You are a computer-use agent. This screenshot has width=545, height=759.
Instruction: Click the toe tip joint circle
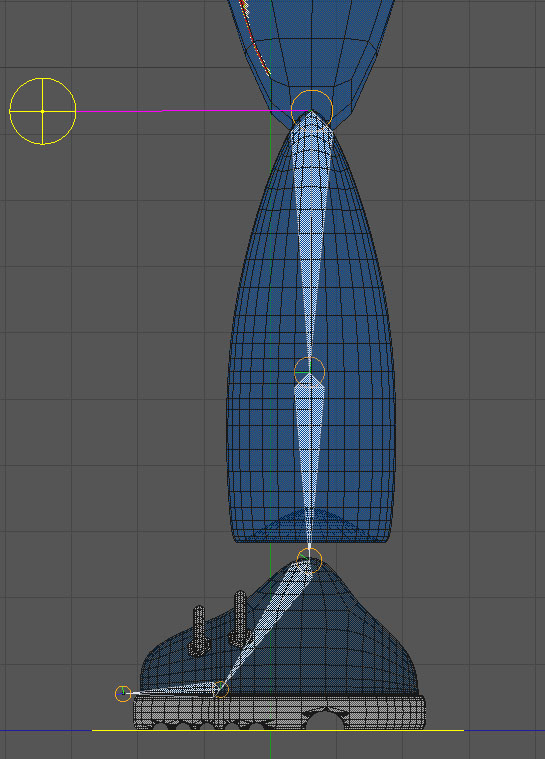(123, 693)
